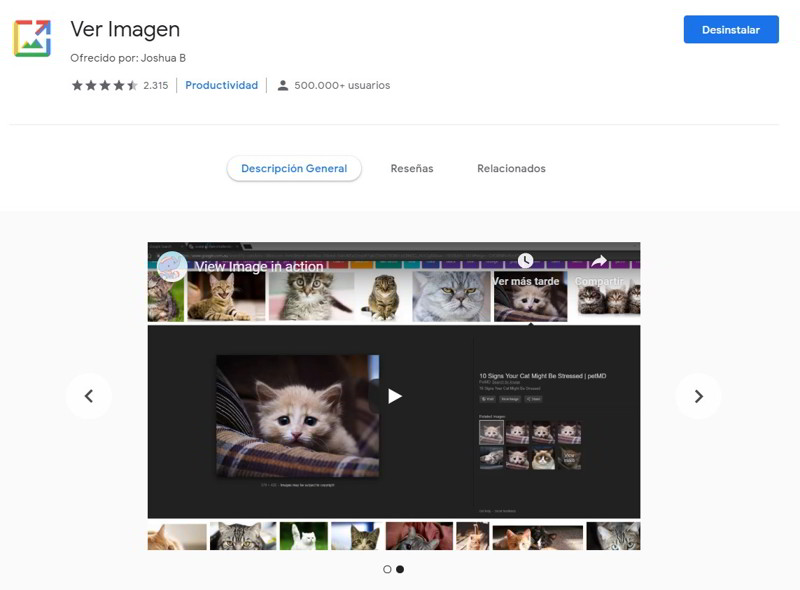This screenshot has width=800, height=590.
Task: Play the View Image in action video
Action: coord(394,396)
